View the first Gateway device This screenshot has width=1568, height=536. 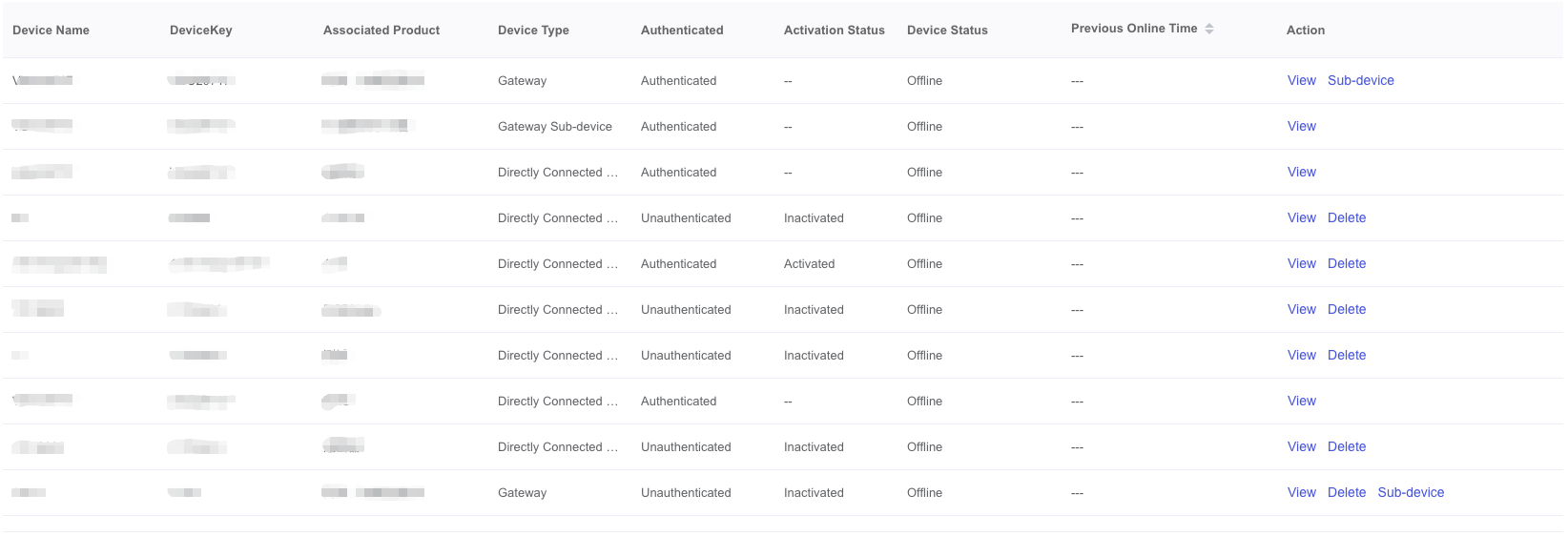click(x=1301, y=80)
